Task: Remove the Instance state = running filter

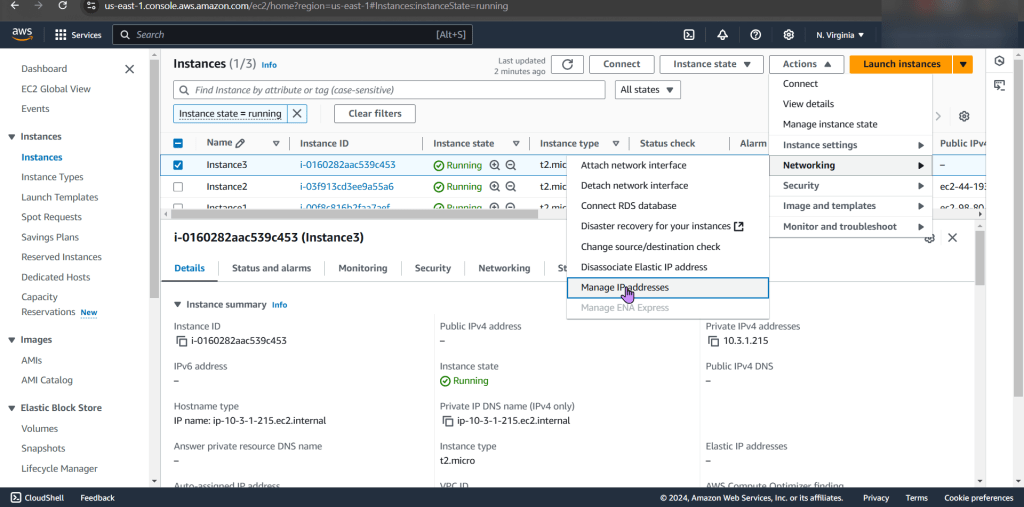Action: 297,114
